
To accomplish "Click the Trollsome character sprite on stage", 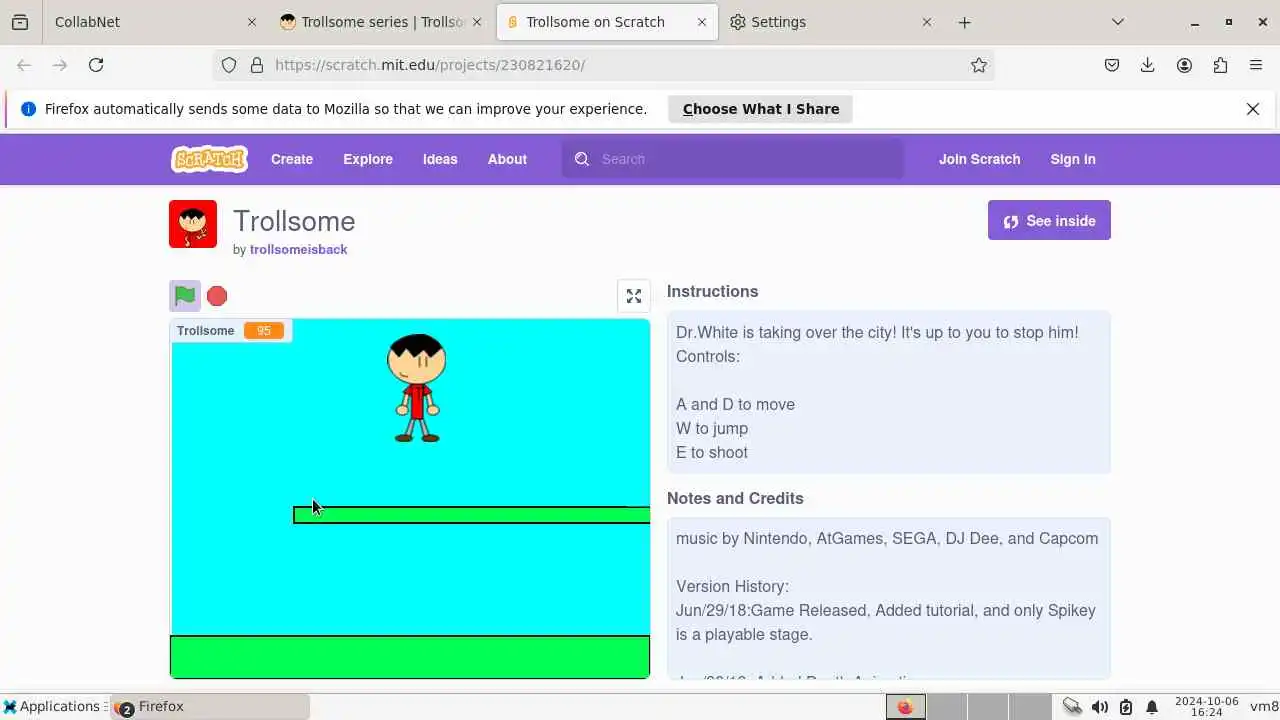I will (x=417, y=388).
